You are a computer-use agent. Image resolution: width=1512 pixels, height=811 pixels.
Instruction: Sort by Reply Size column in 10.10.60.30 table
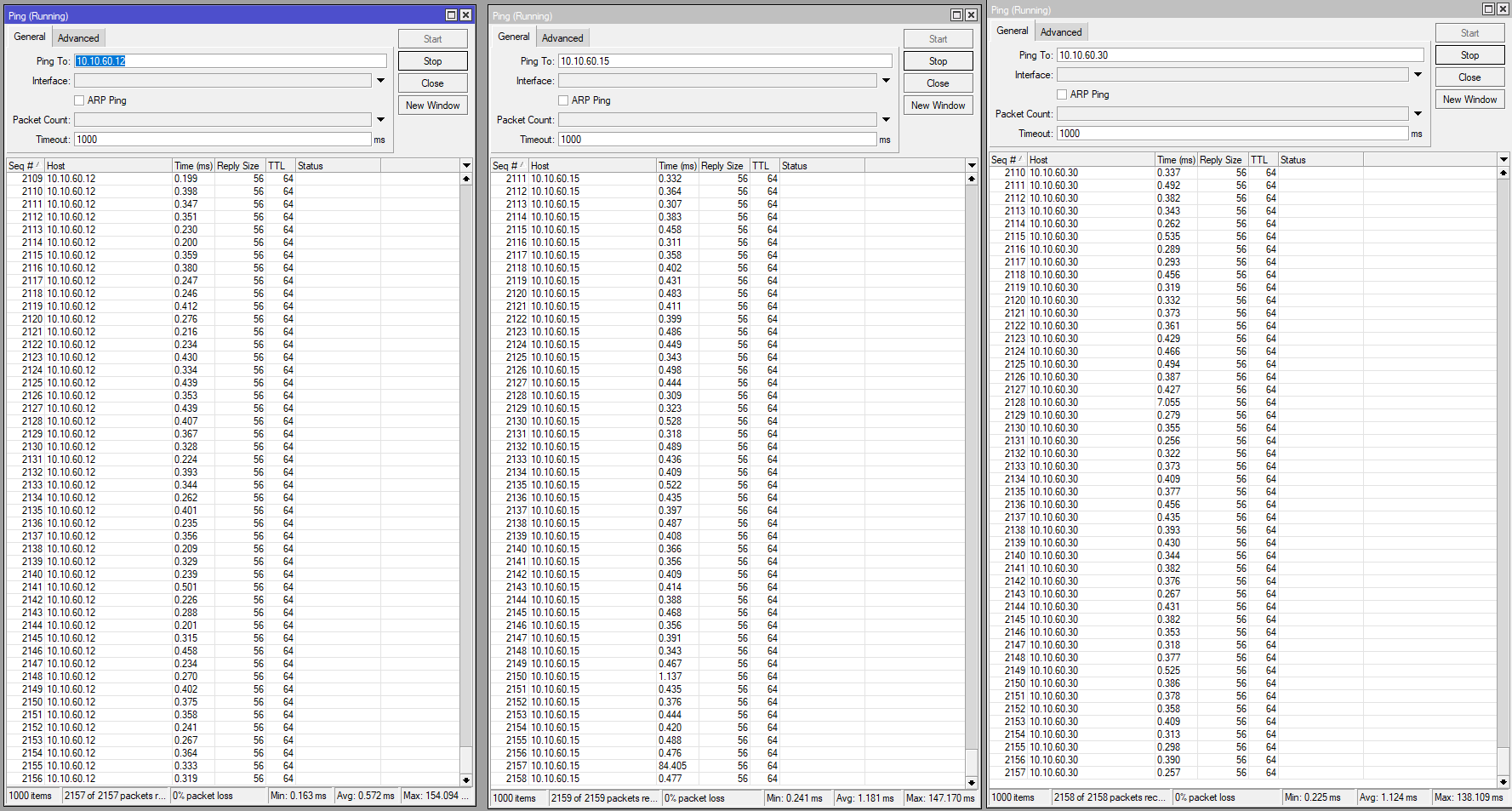coord(1221,160)
